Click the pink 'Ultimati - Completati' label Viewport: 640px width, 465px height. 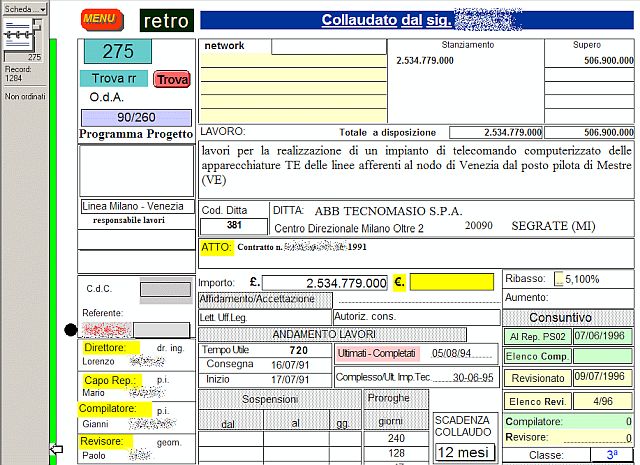click(x=377, y=353)
